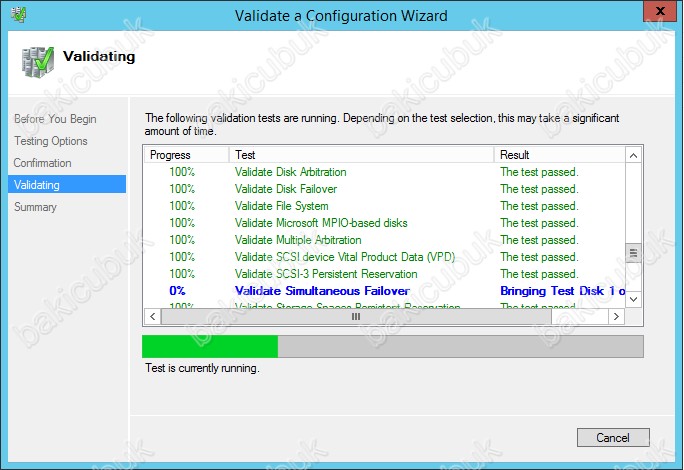Screen dimensions: 684x470
Task: Click 100% progress for SCSI-3 Persistent Reservation
Action: 182,274
